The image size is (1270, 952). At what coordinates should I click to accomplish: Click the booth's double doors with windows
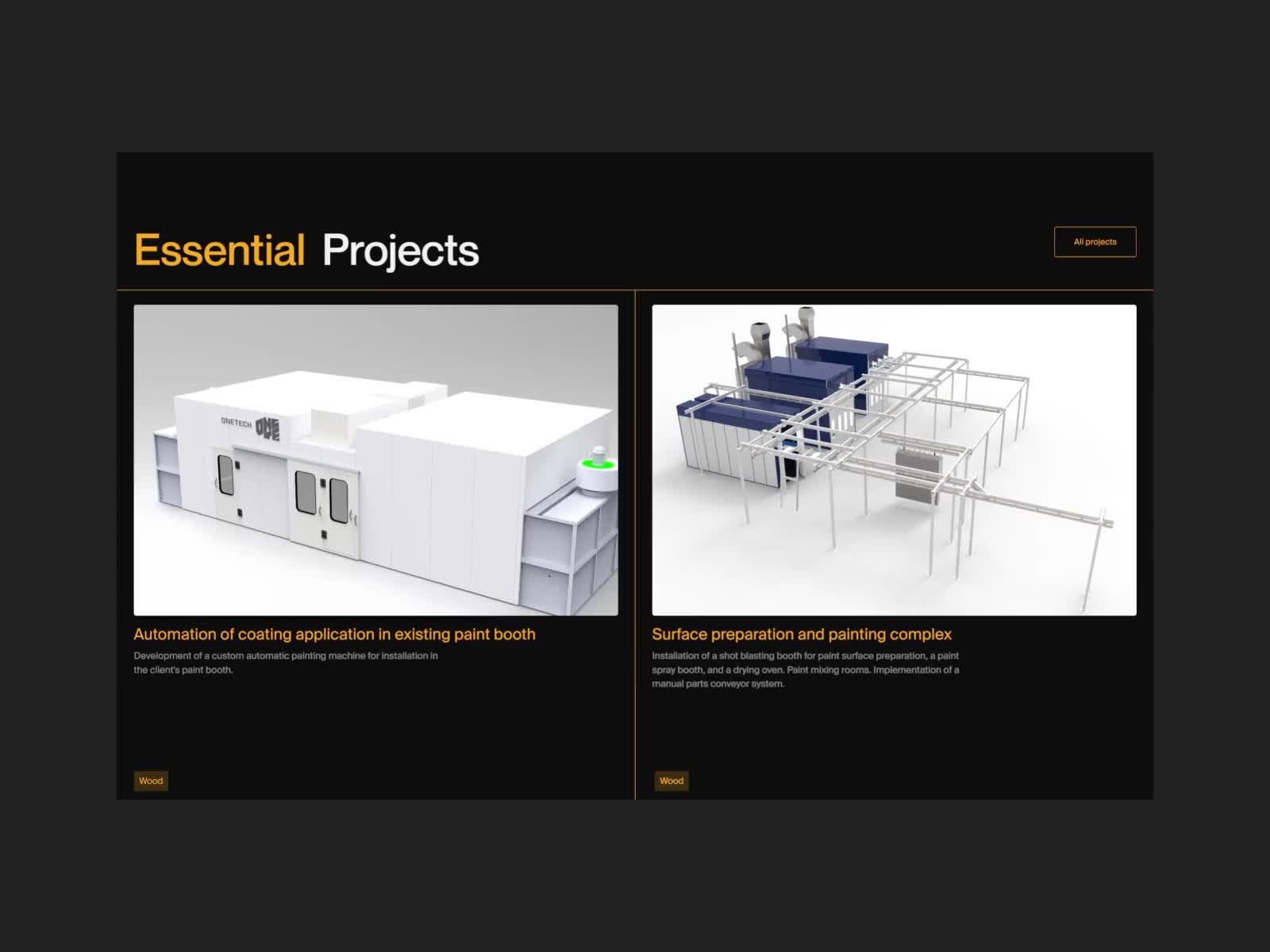pos(322,500)
